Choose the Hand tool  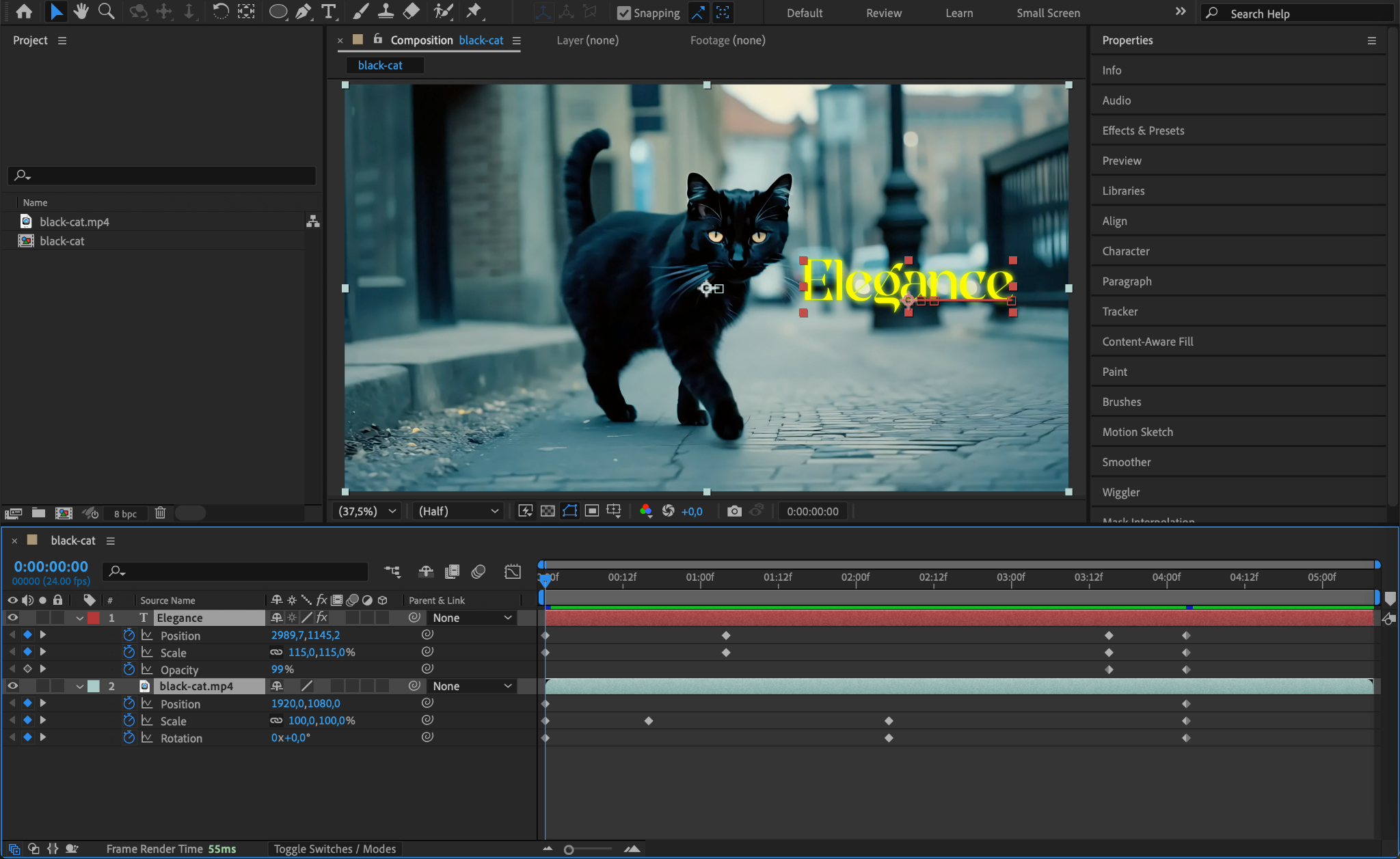81,12
